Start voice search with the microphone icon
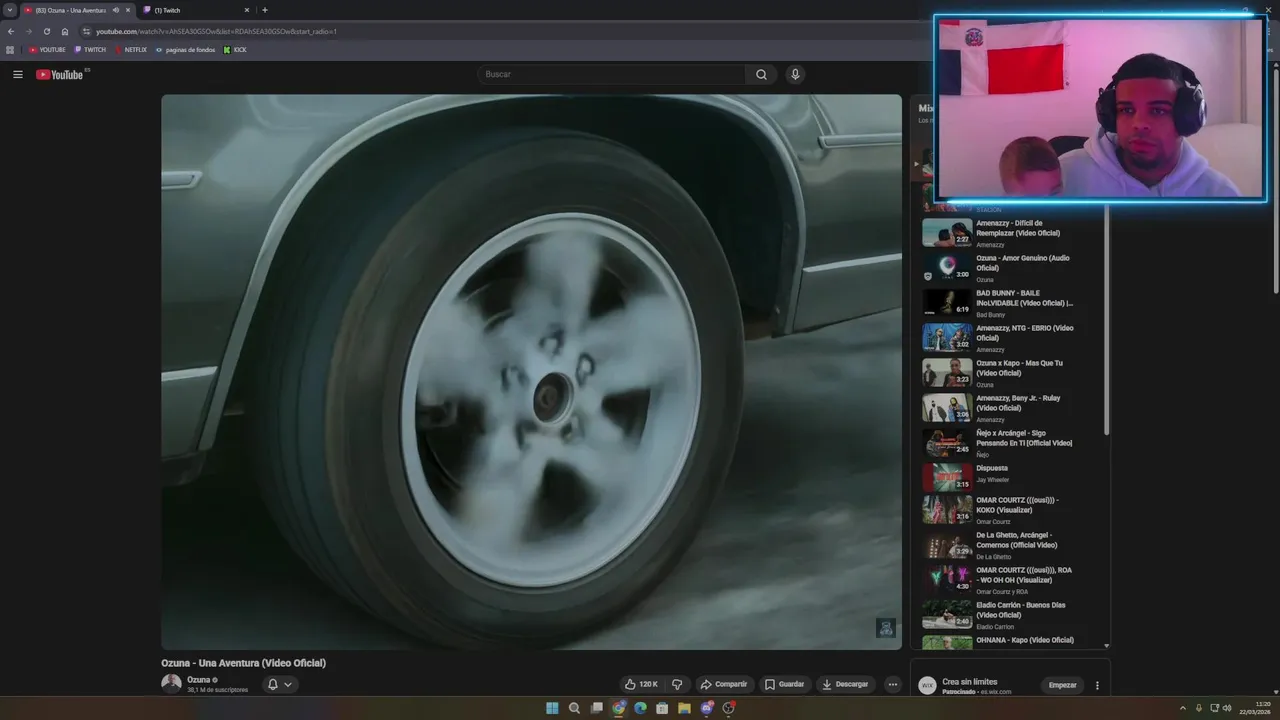1280x720 pixels. (x=795, y=74)
